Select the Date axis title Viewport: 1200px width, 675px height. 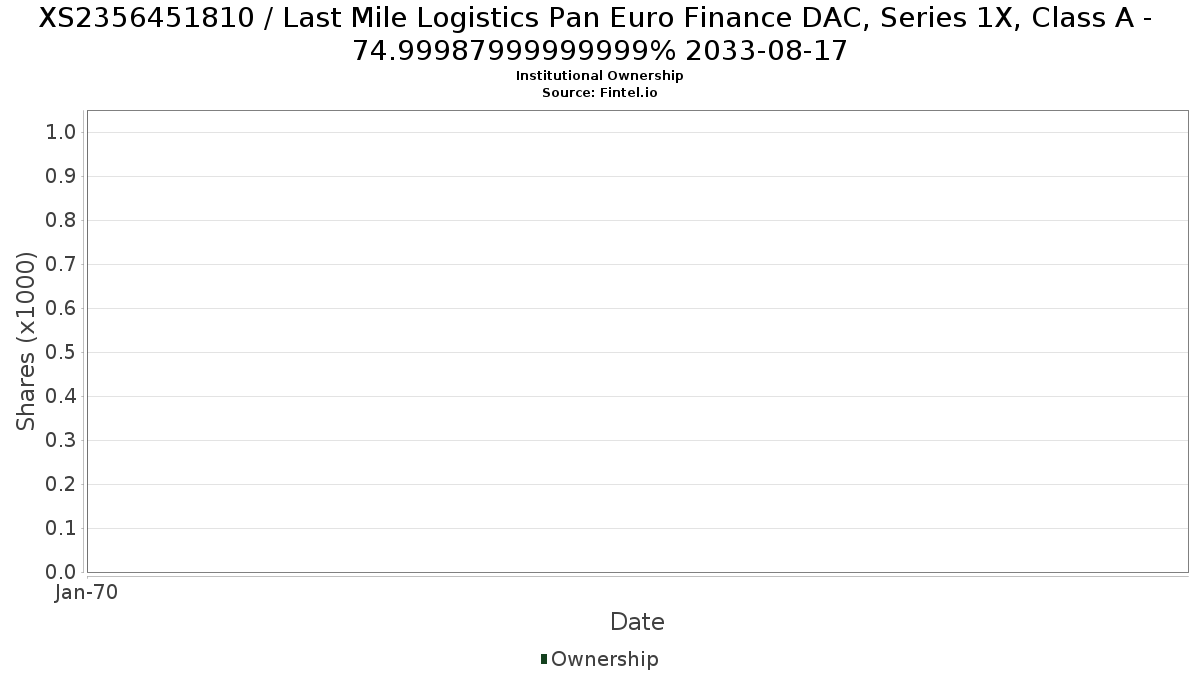pyautogui.click(x=637, y=622)
